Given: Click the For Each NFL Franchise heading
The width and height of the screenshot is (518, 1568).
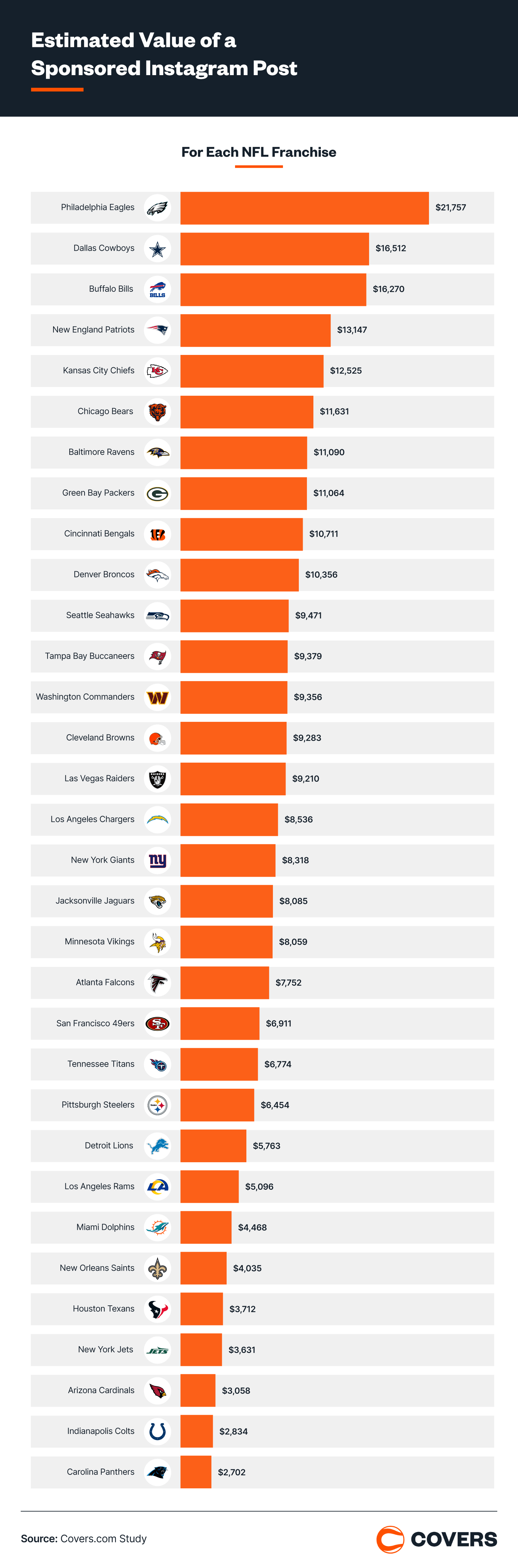Looking at the screenshot, I should 259,152.
